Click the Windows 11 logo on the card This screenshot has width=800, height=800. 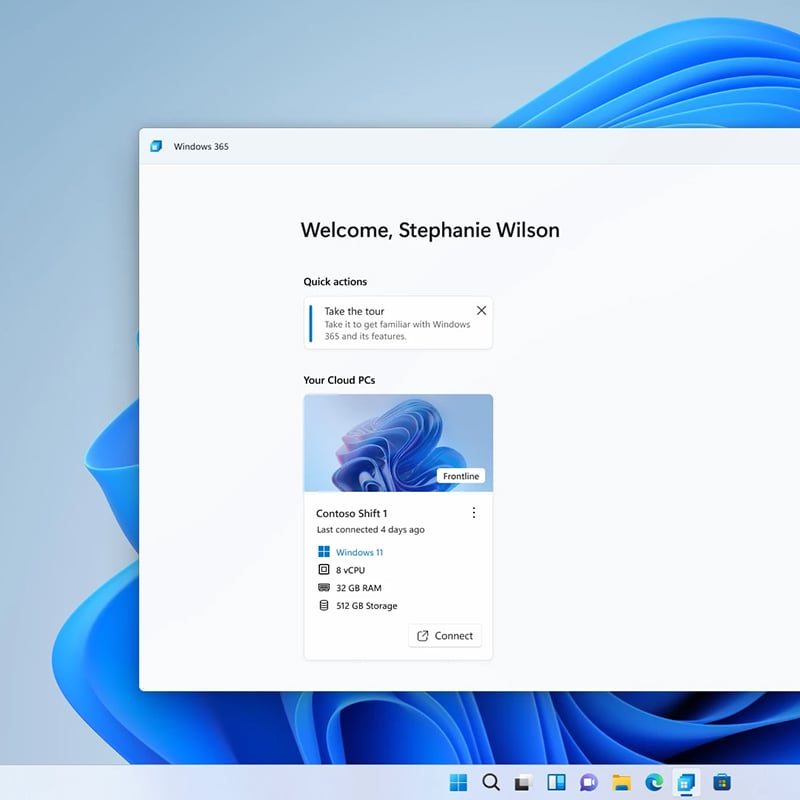[x=323, y=551]
